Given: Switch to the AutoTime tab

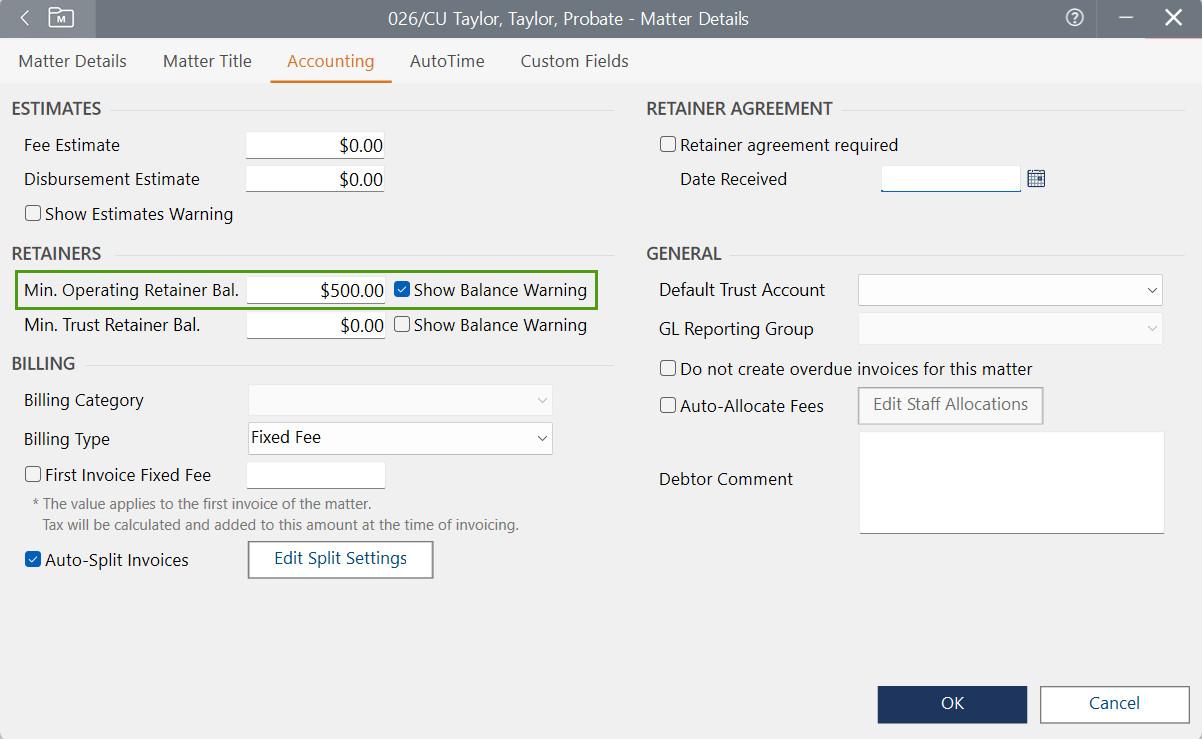Looking at the screenshot, I should pyautogui.click(x=447, y=61).
